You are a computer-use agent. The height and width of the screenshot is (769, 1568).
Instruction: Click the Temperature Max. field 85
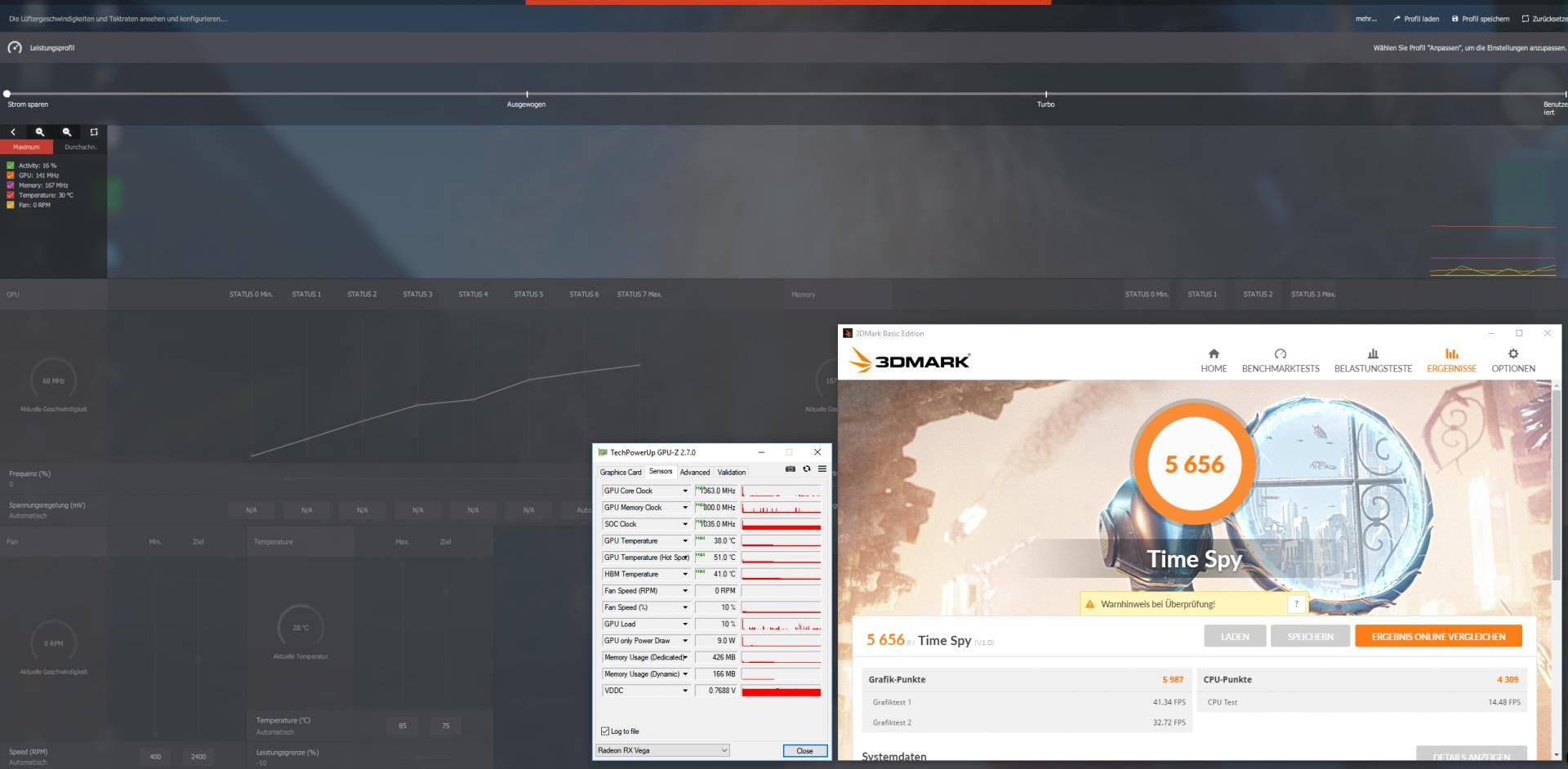(403, 726)
